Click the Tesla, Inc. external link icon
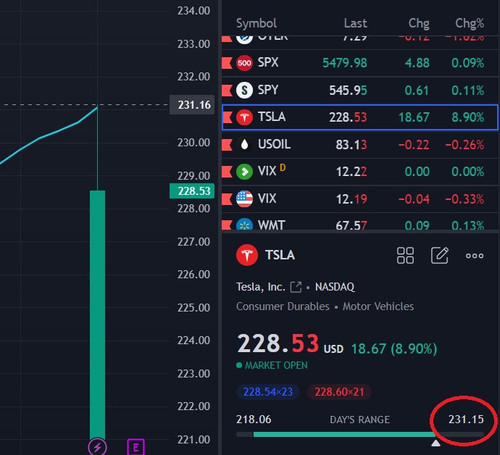Screen dimensions: 500x455 coord(296,287)
